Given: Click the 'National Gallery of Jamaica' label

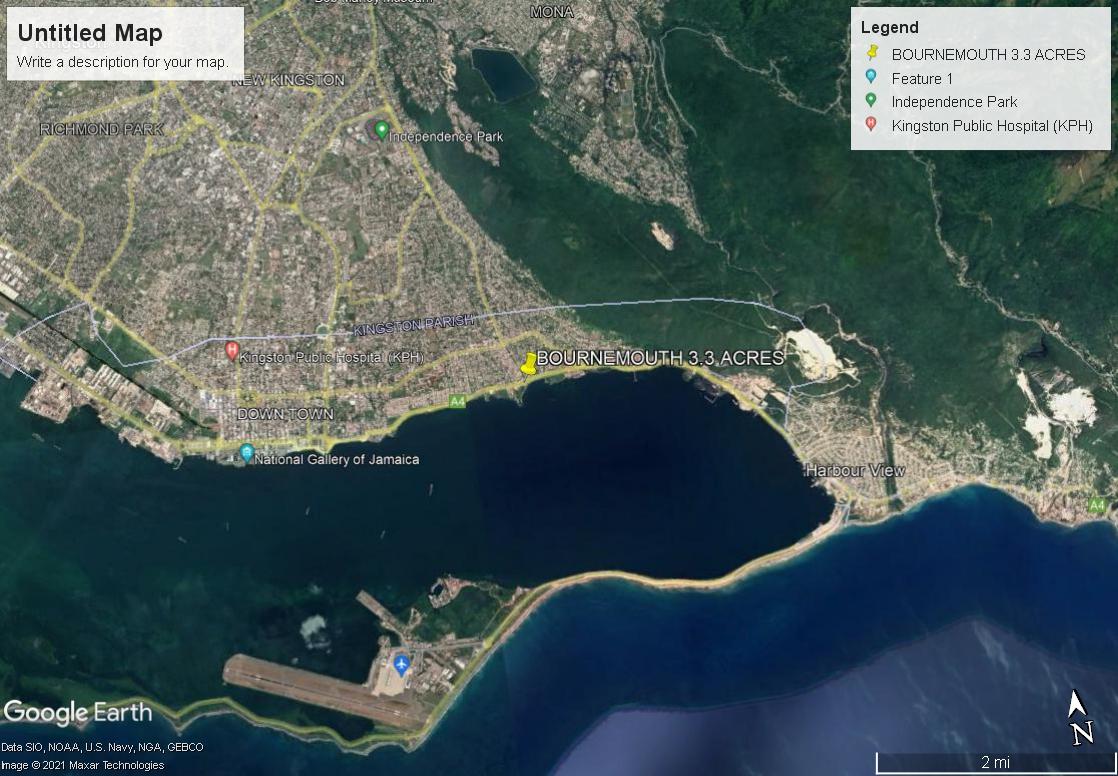Looking at the screenshot, I should click(x=337, y=459).
